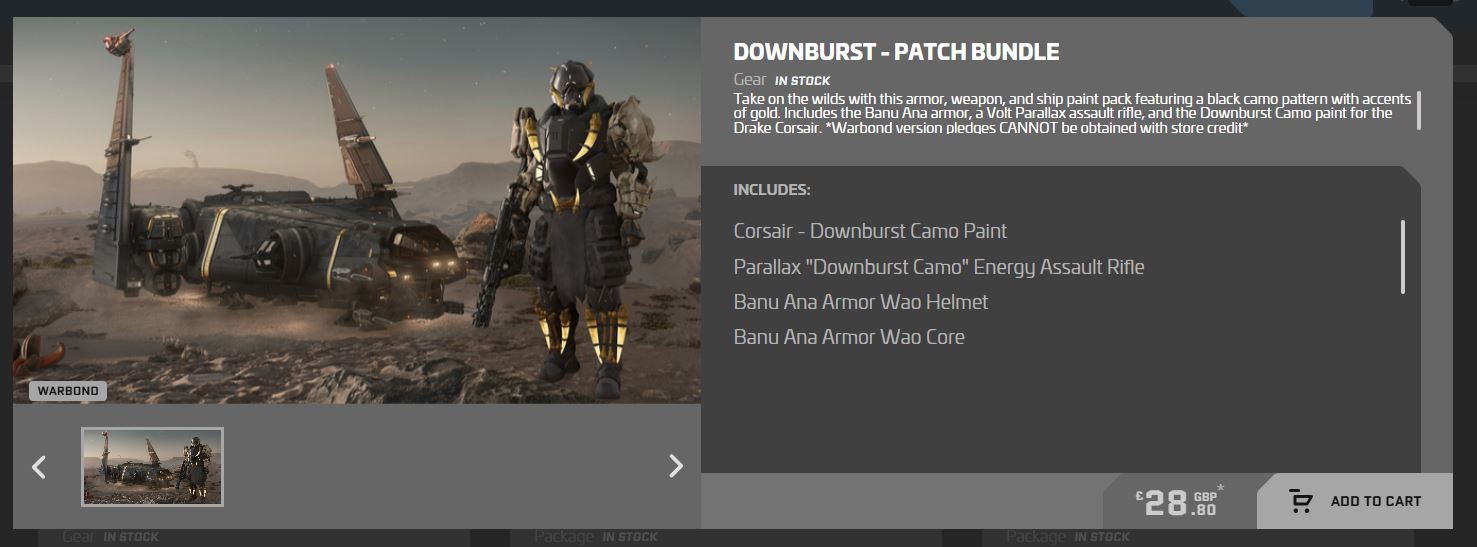Click the 'INCLUDES:' heading
This screenshot has height=547, width=1477.
pyautogui.click(x=772, y=190)
